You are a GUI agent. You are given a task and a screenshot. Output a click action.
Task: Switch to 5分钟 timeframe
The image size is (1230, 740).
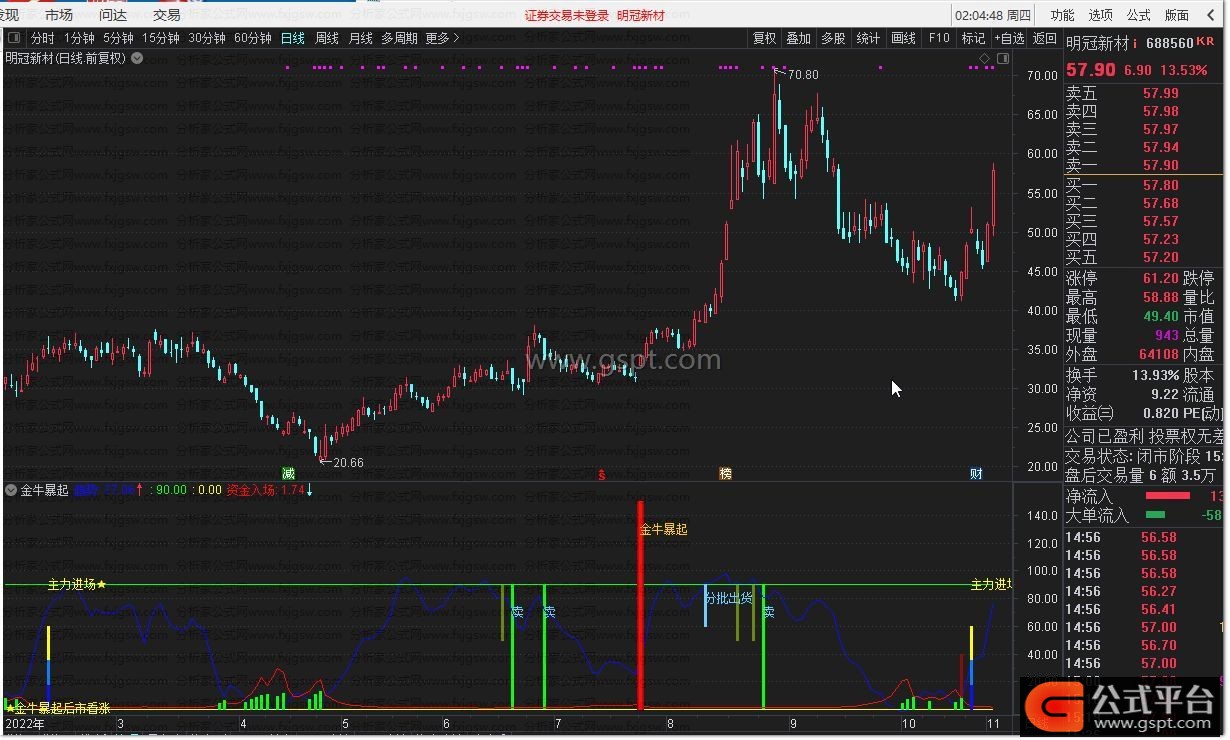[x=119, y=38]
